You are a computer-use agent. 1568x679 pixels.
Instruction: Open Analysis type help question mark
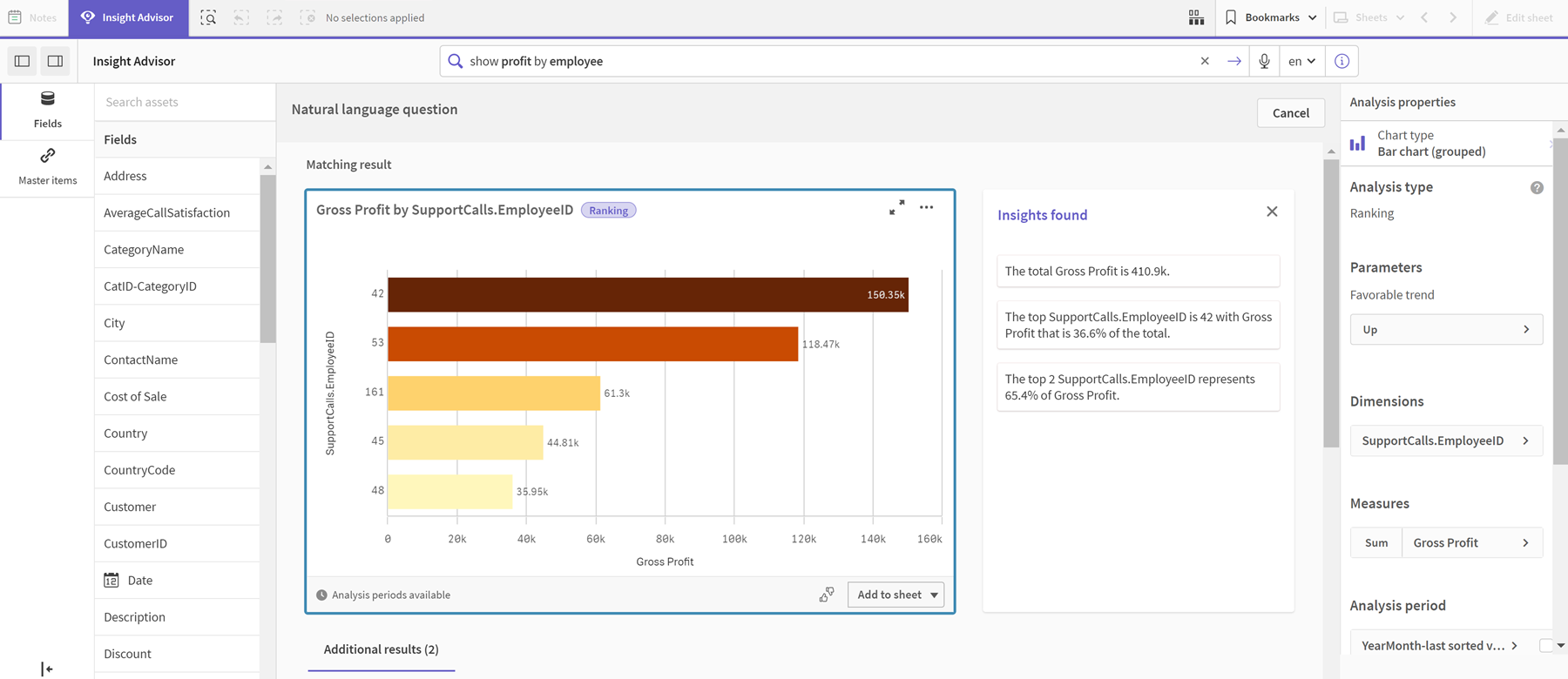1537,188
